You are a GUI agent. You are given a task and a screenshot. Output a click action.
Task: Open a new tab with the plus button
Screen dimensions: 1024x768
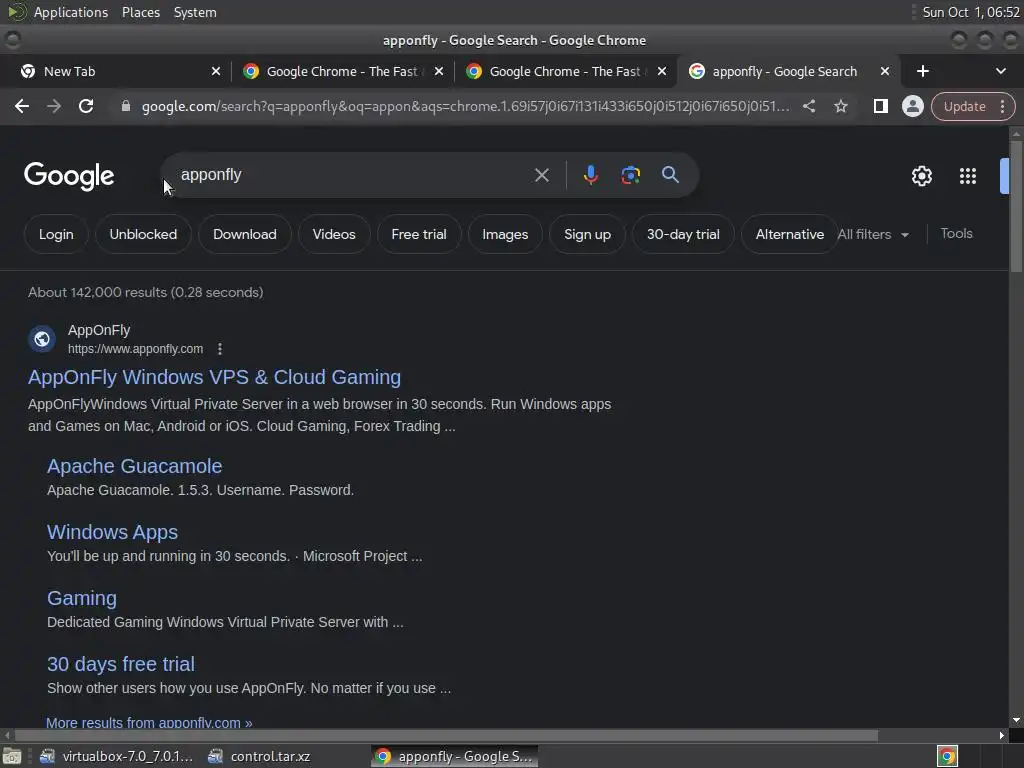pos(922,71)
